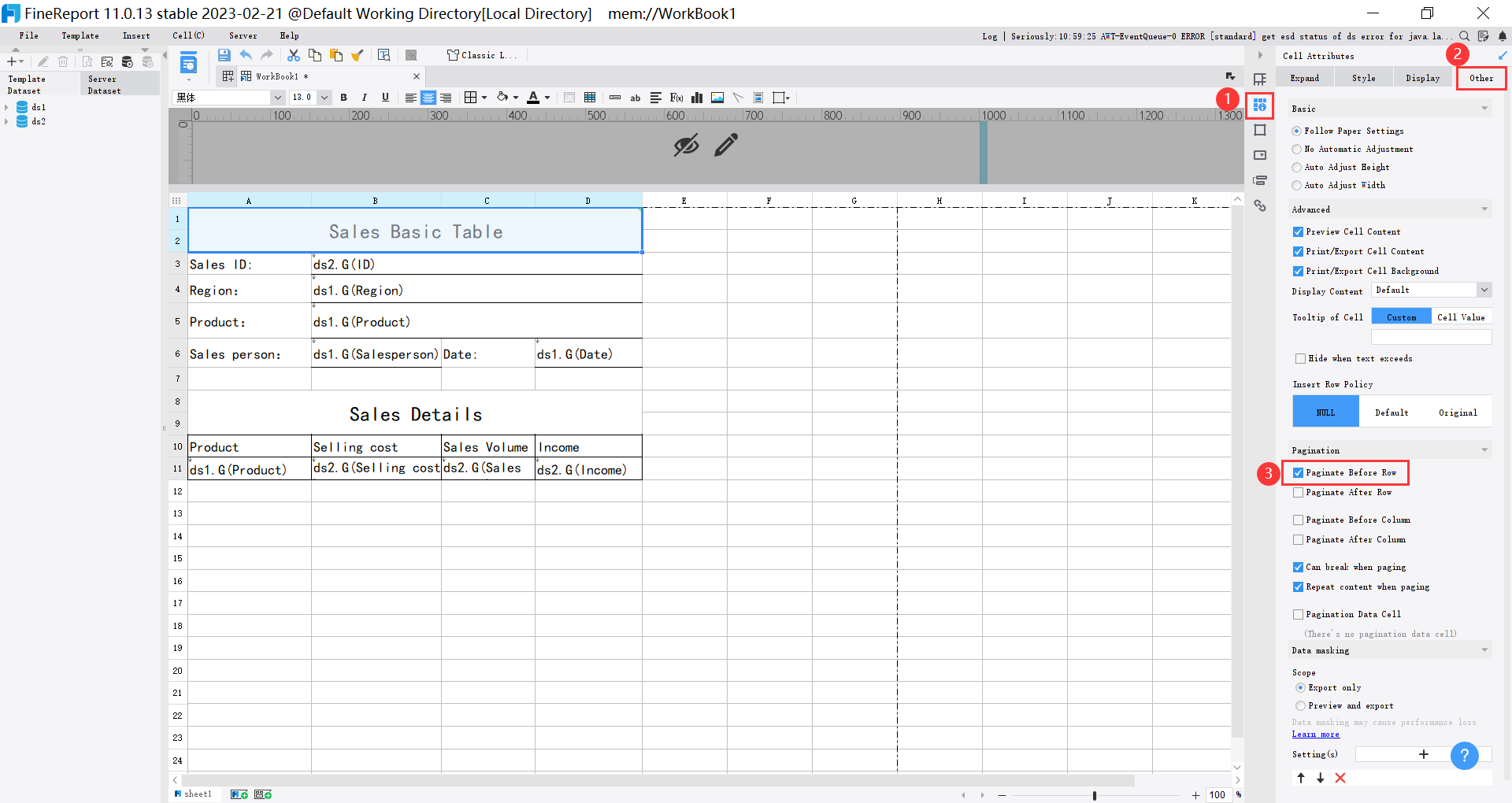Insert a chart using the bar chart icon
Screen dimensions: 1512x803
coord(697,98)
